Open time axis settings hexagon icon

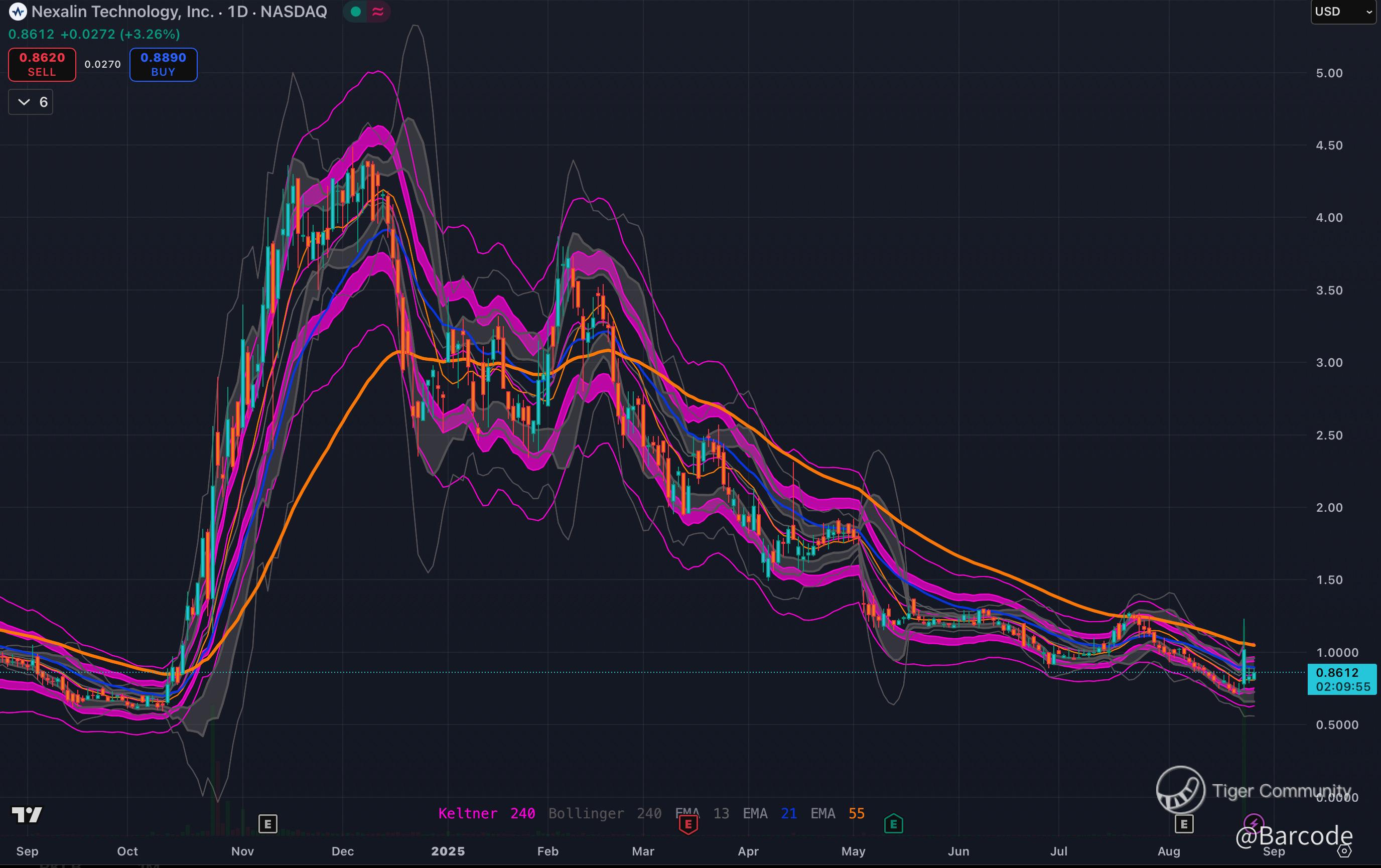pyautogui.click(x=1344, y=851)
